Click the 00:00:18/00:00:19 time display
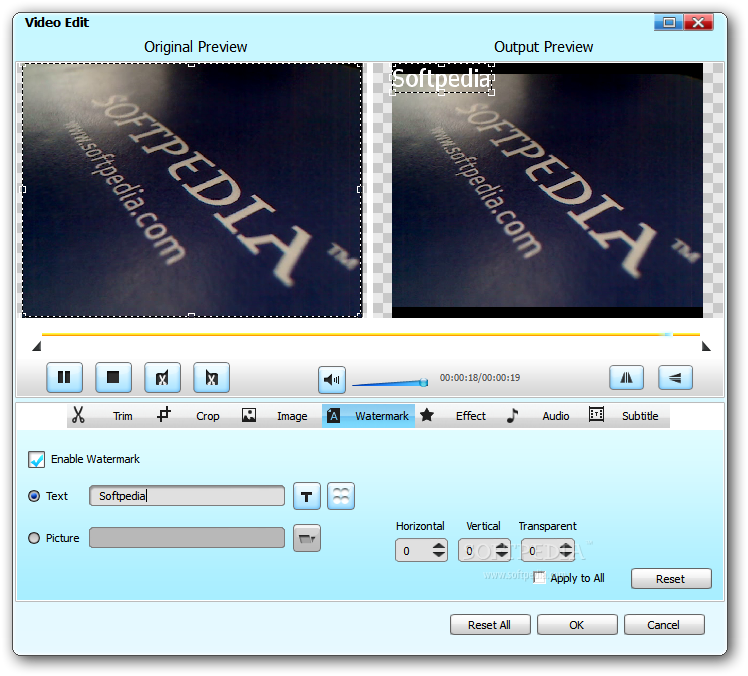Screen dimensions: 748x676 point(480,378)
